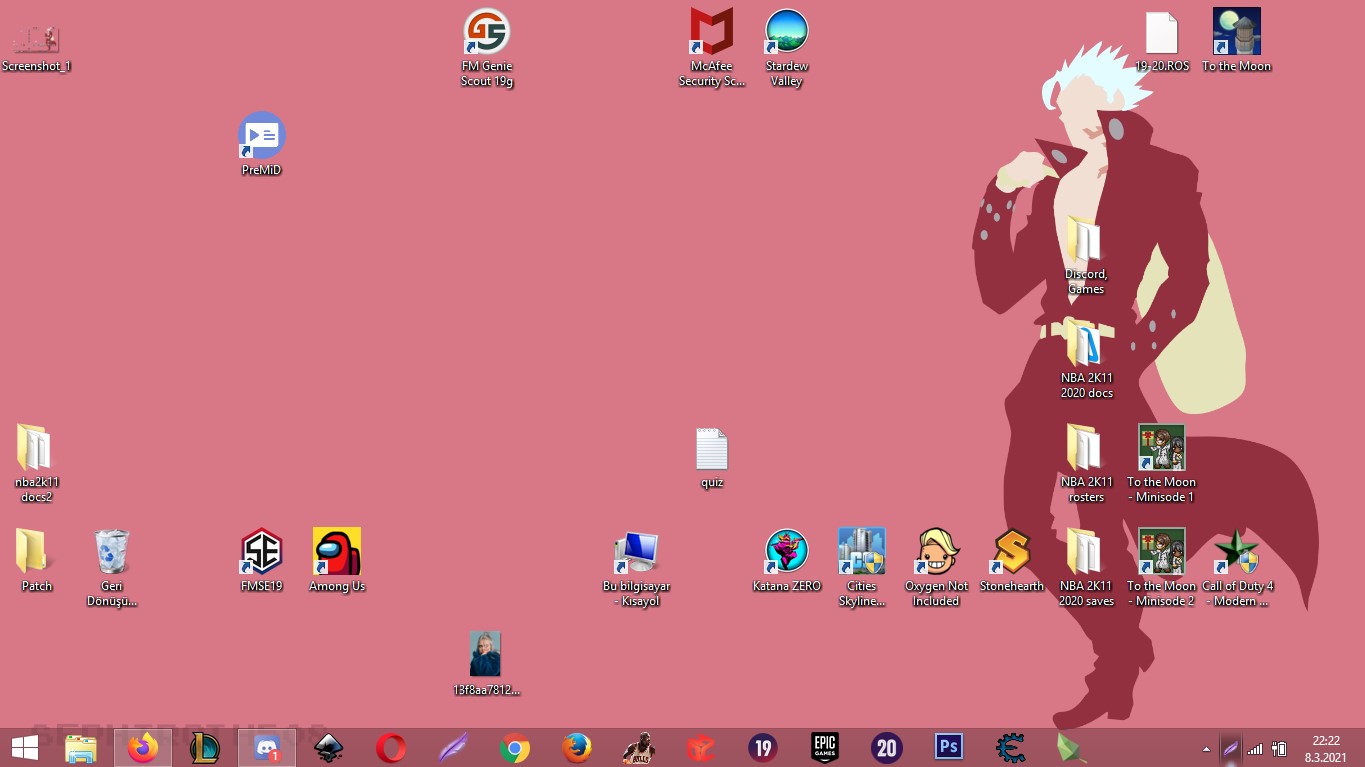The width and height of the screenshot is (1365, 767).
Task: Select the NBA 2K11 2020 saves folder
Action: [x=1086, y=568]
